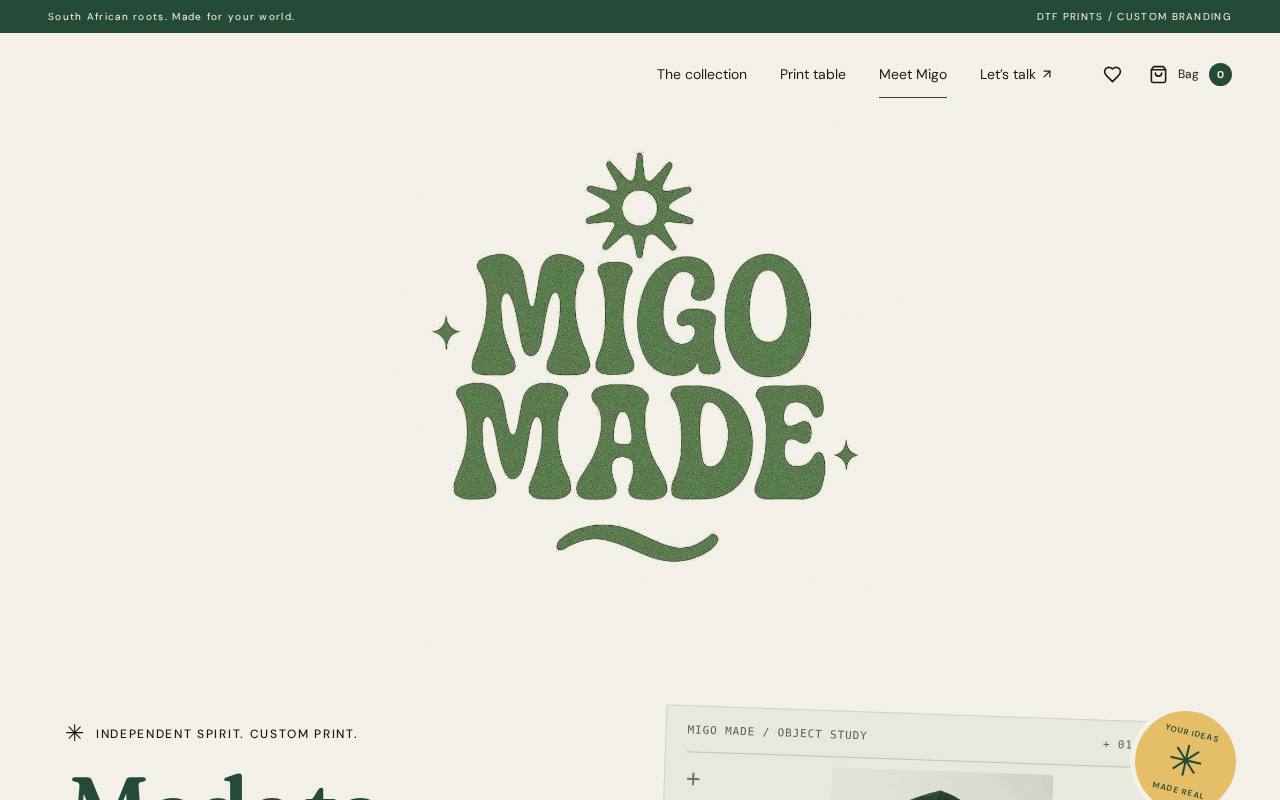Image resolution: width=1280 pixels, height=800 pixels.
Task: Click the + 01 card number
Action: pyautogui.click(x=1117, y=744)
